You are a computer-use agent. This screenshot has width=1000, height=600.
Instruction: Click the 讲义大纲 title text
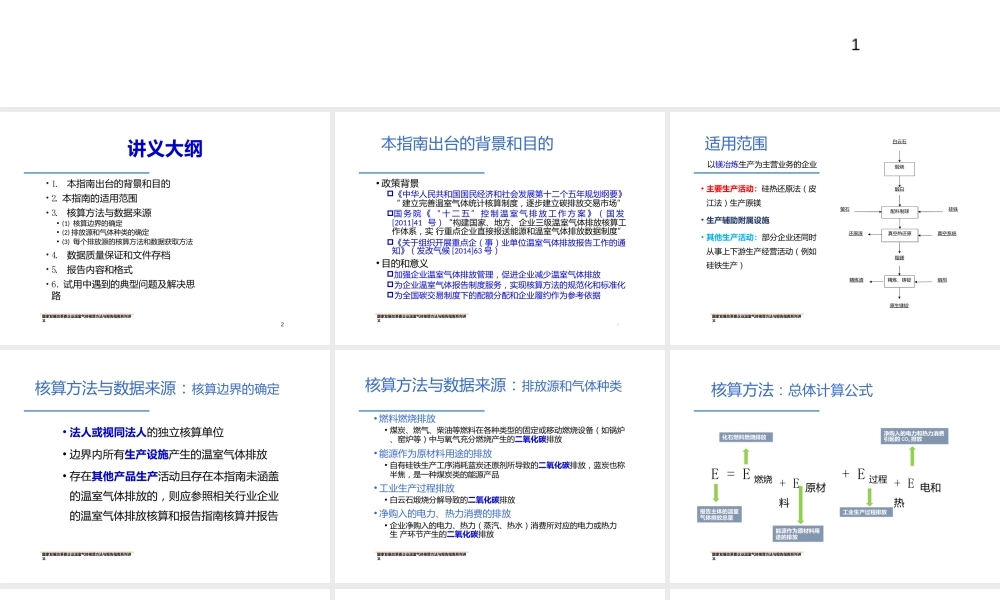point(165,149)
